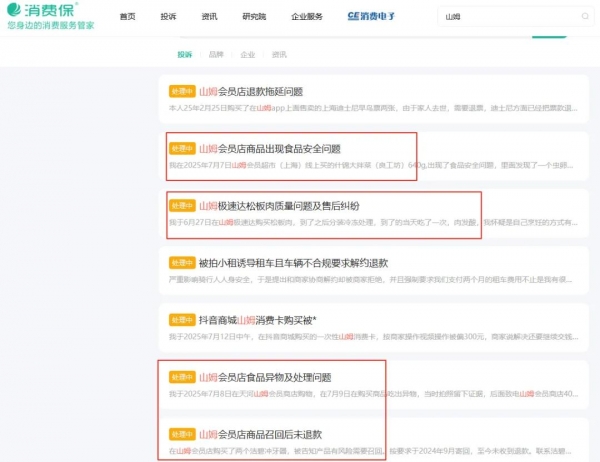Click 处理中 badge on 被拍小租 row

click(x=182, y=263)
